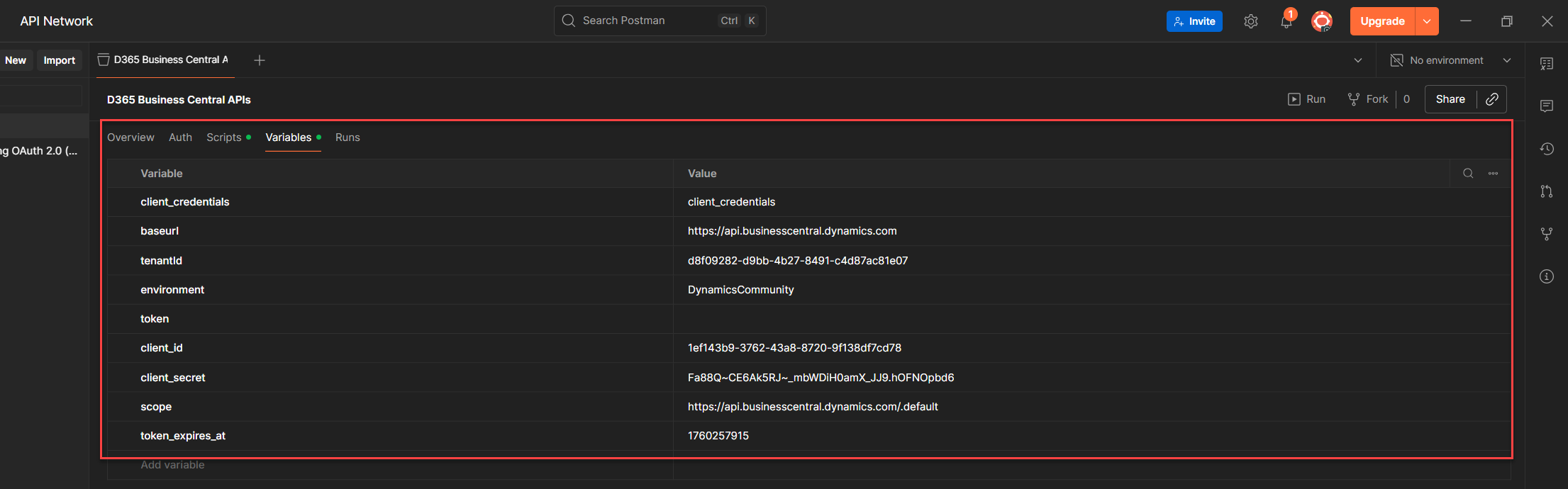
Task: Switch to the Overview tab
Action: tap(130, 137)
